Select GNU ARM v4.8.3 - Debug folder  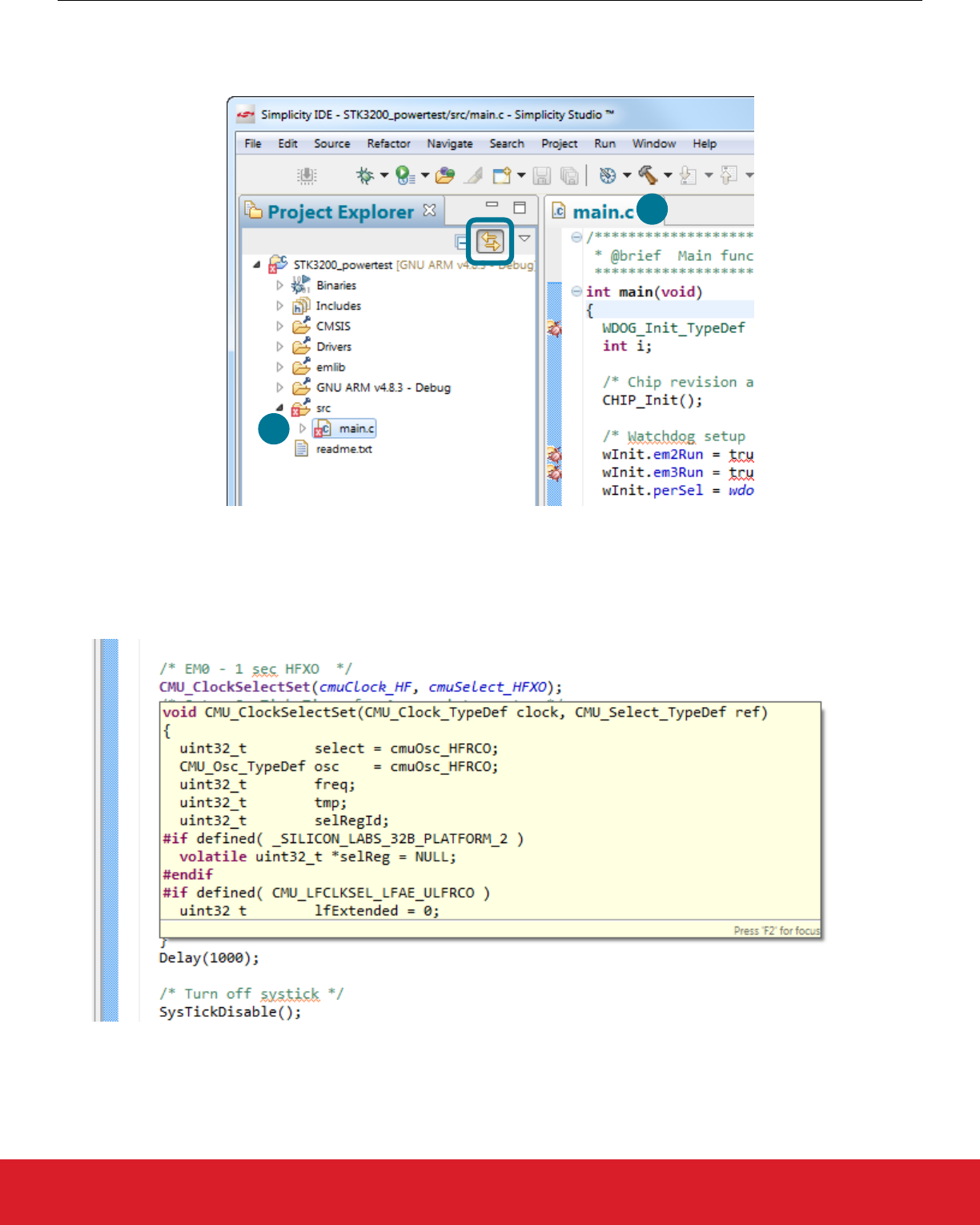coord(384,388)
